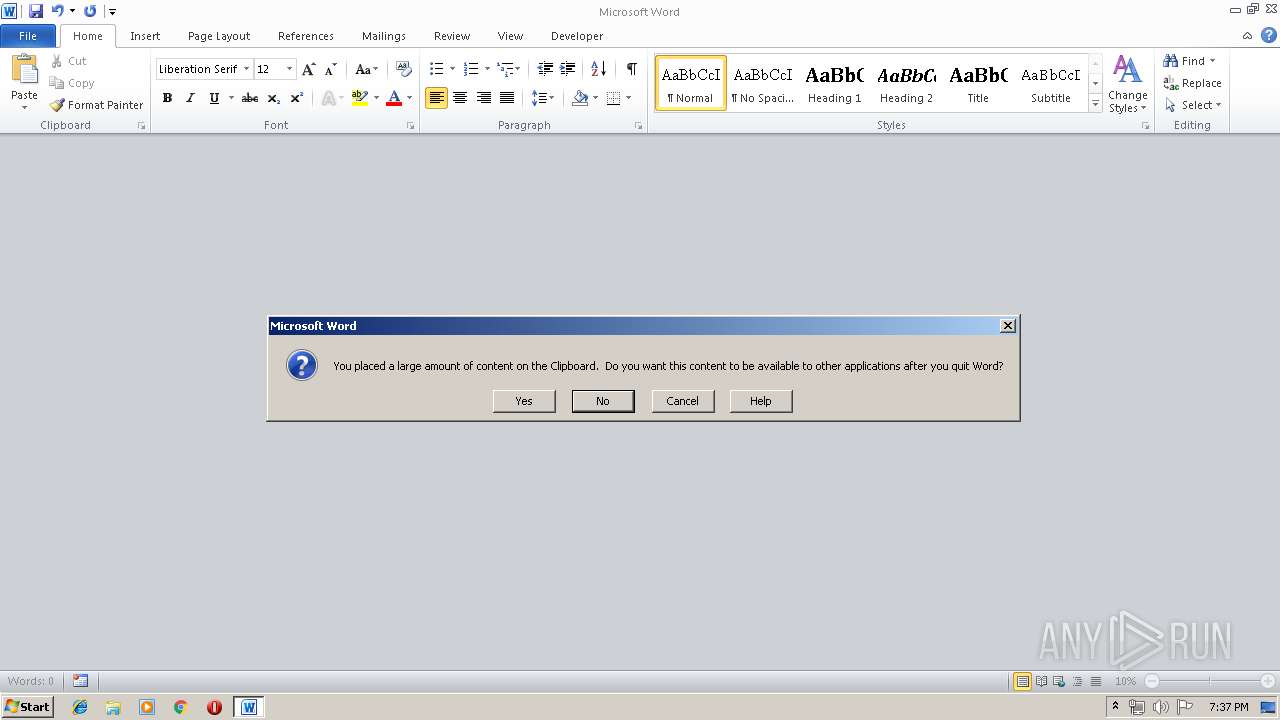Switch to the Page Layout tab

pyautogui.click(x=219, y=36)
